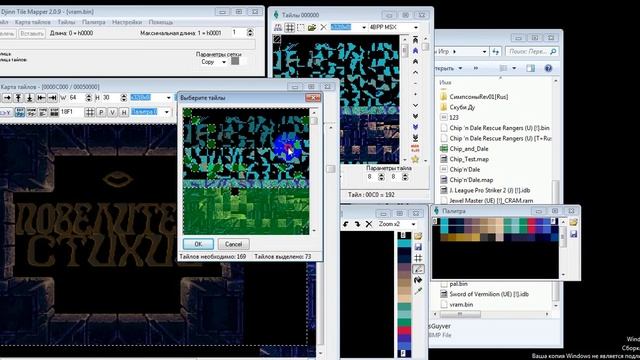Click move-to-right-edge arrow in tile map toolbar
The image size is (640, 360).
[52, 98]
